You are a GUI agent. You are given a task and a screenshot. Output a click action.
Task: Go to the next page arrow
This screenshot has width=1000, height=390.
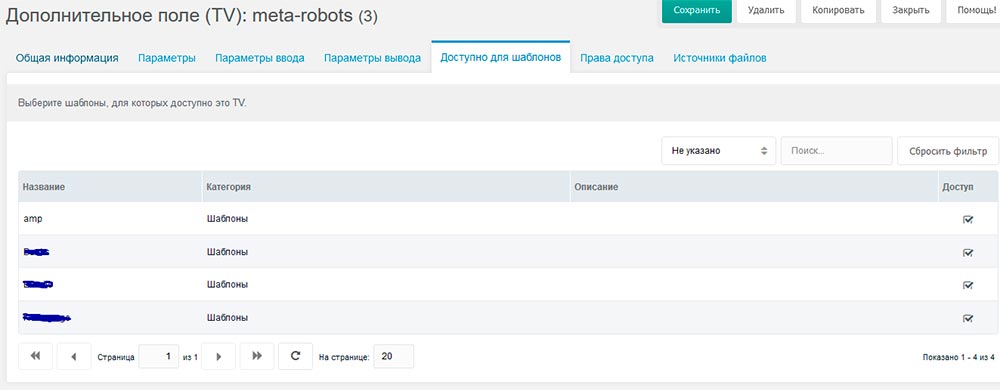pos(219,356)
